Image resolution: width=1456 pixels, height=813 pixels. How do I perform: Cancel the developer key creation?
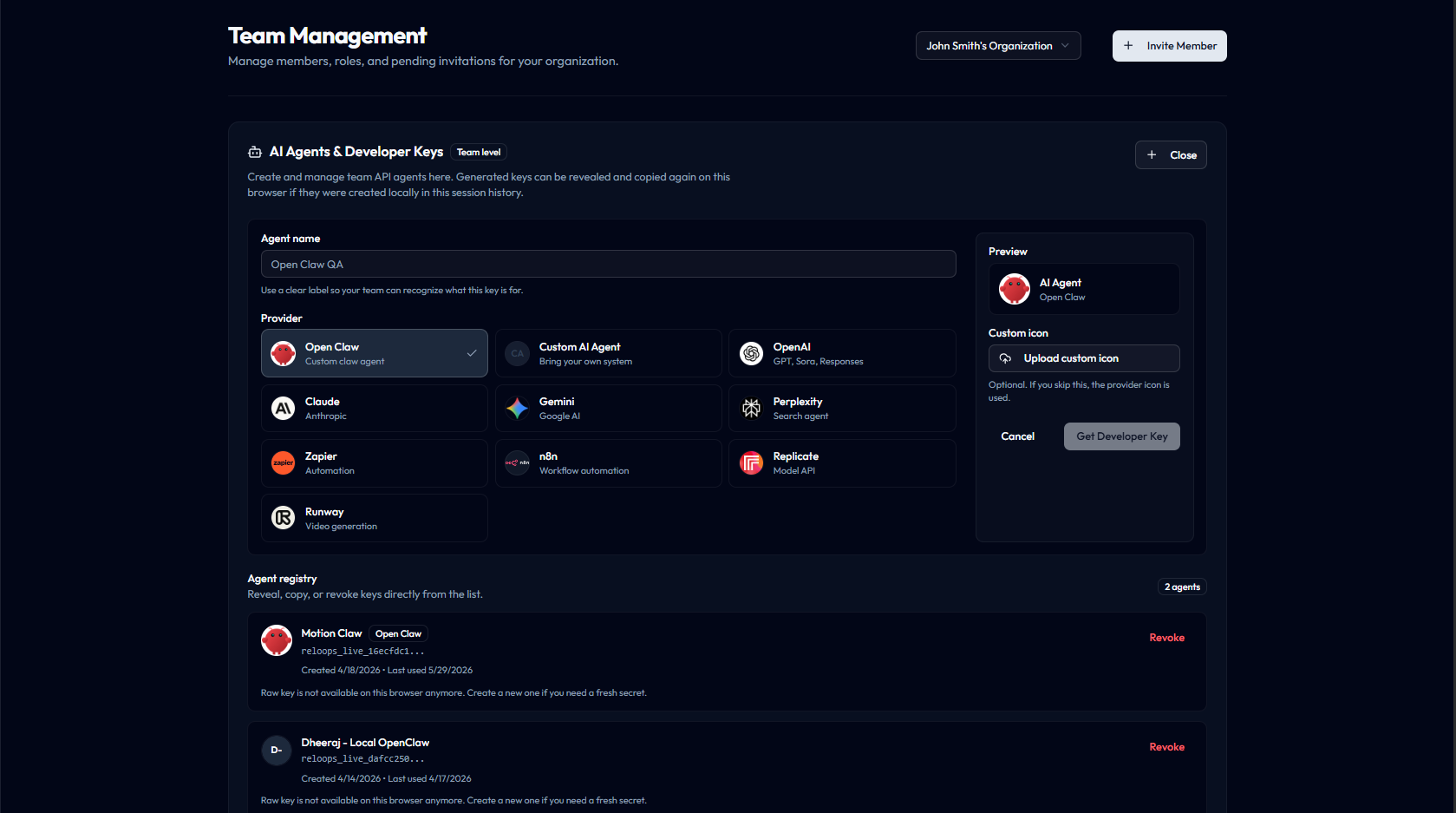(x=1018, y=436)
